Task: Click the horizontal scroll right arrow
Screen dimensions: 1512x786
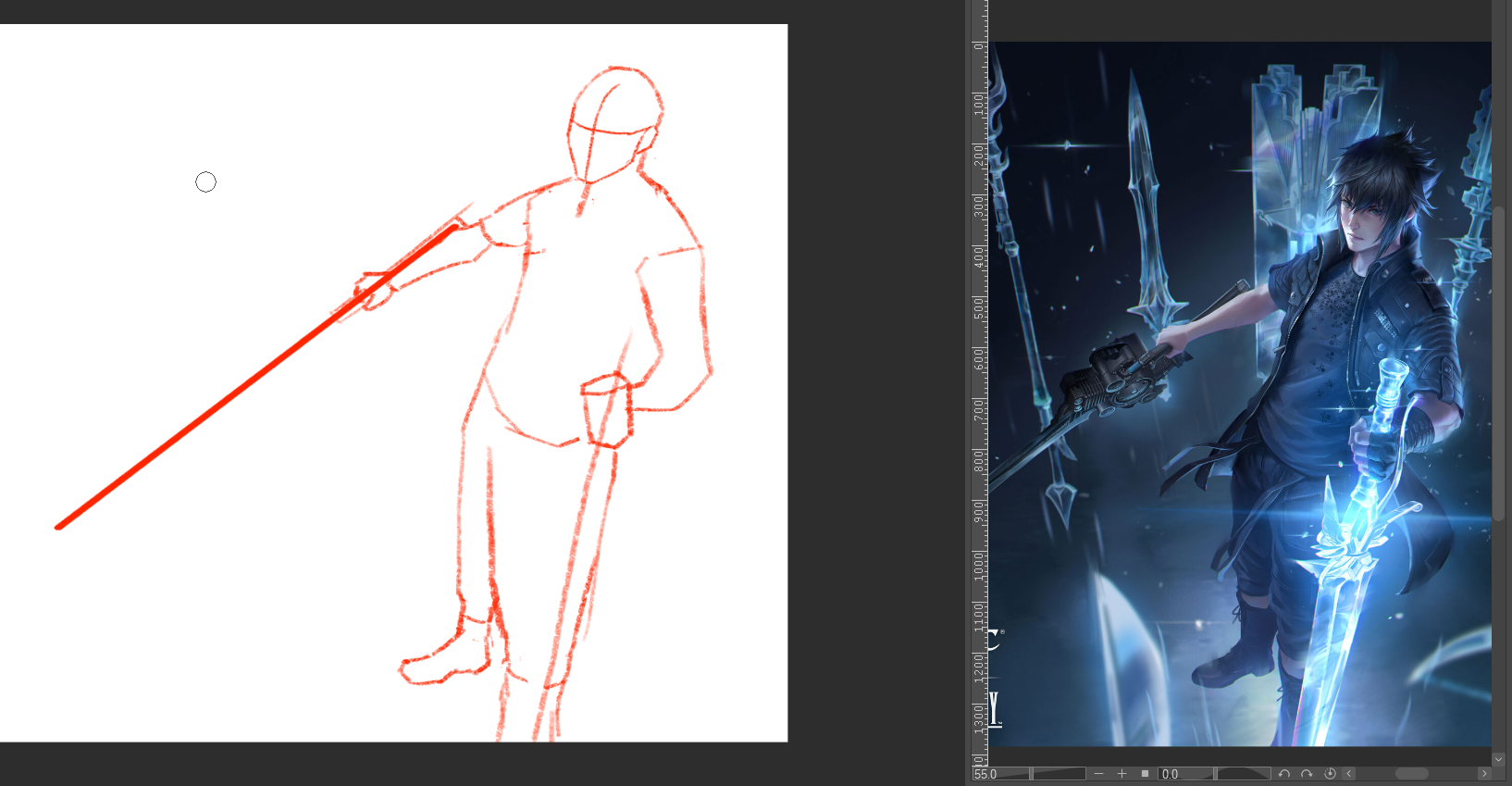Action: click(1484, 774)
